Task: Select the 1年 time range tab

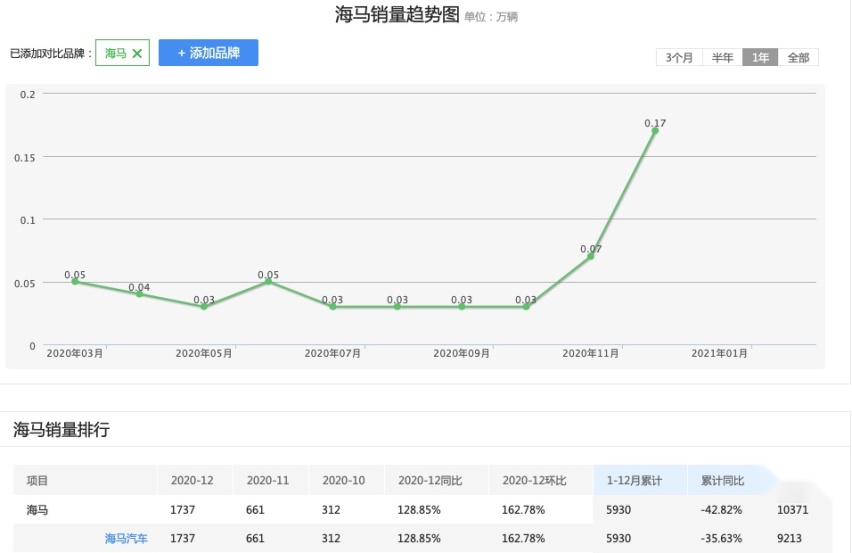Action: click(x=760, y=58)
